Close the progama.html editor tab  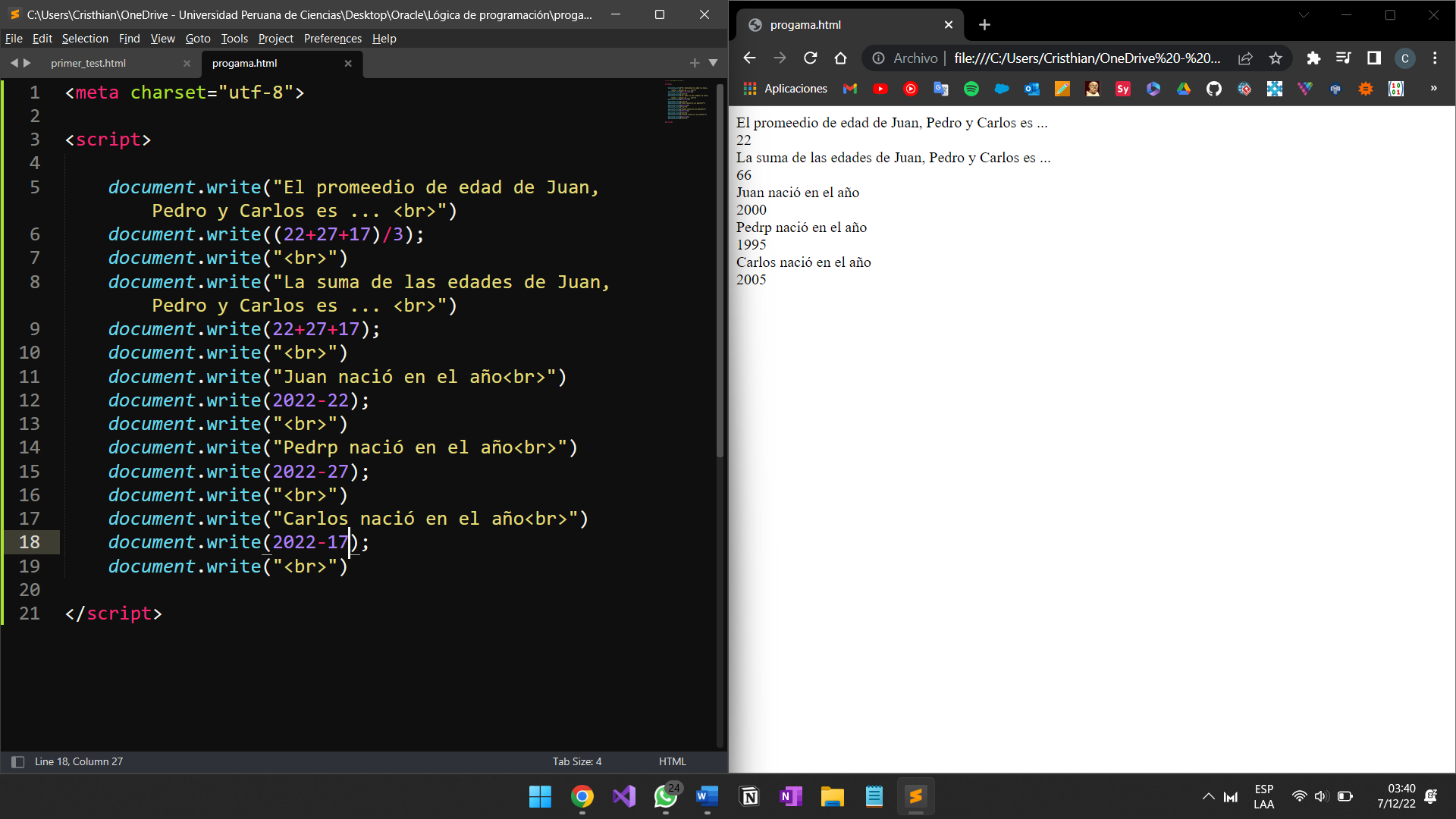click(x=348, y=64)
